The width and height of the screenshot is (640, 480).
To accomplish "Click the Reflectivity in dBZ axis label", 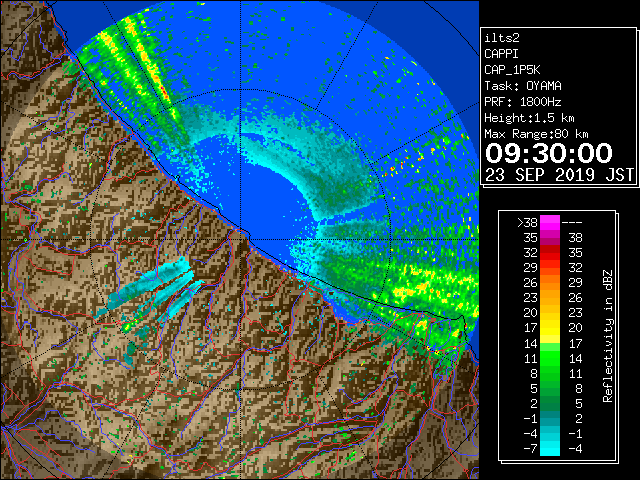I will 608,336.
